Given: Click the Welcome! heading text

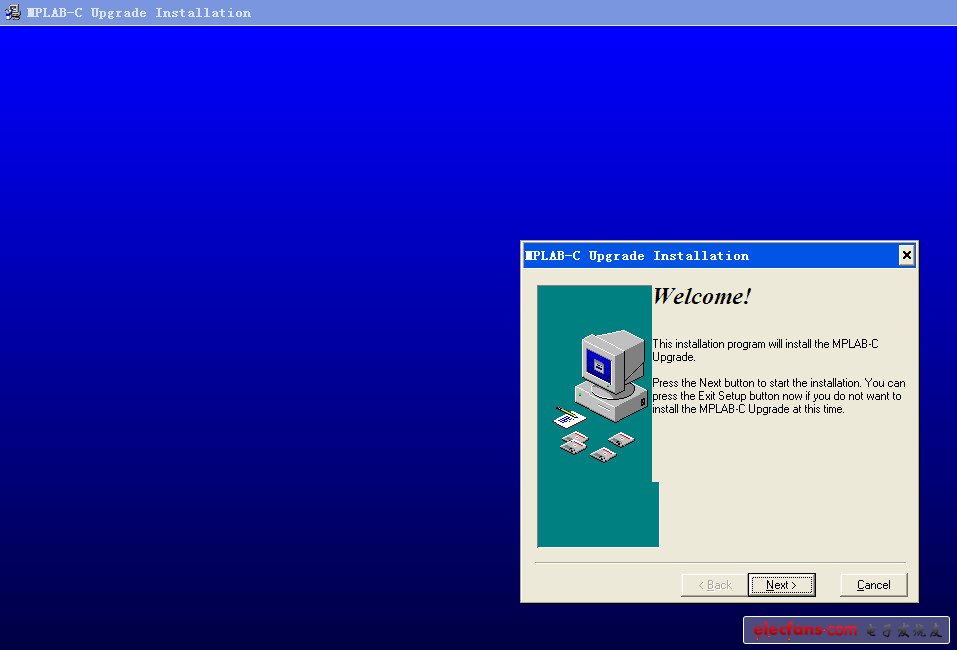Looking at the screenshot, I should [x=701, y=297].
